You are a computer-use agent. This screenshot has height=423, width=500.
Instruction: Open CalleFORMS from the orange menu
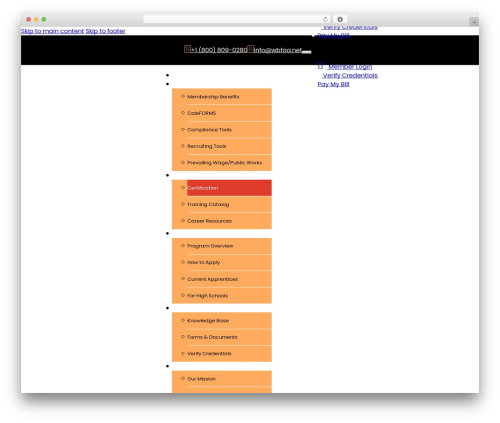point(201,113)
